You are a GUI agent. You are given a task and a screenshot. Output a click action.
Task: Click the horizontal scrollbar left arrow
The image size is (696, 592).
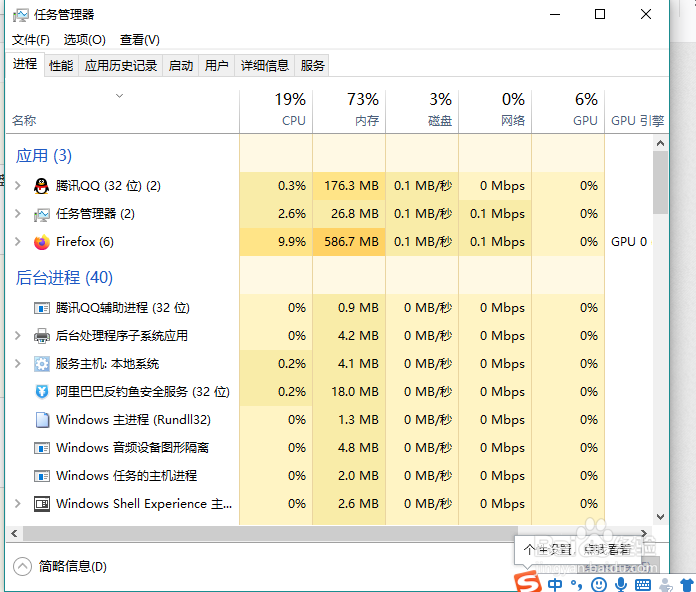point(14,533)
